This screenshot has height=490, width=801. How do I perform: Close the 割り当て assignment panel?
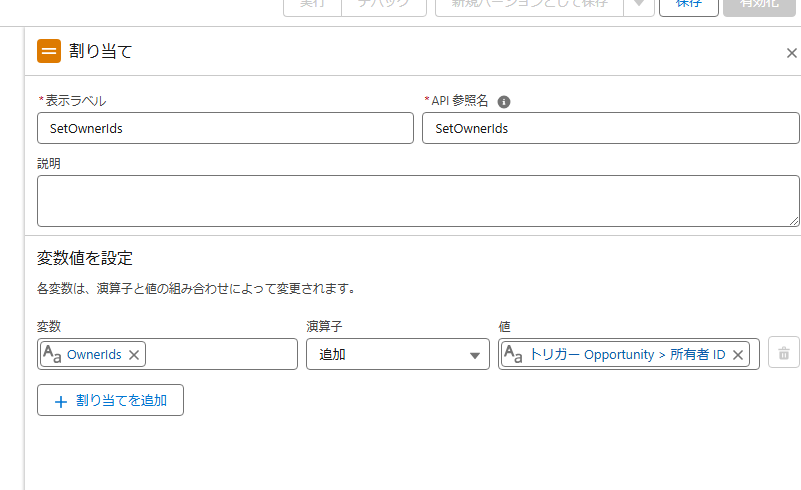[791, 53]
